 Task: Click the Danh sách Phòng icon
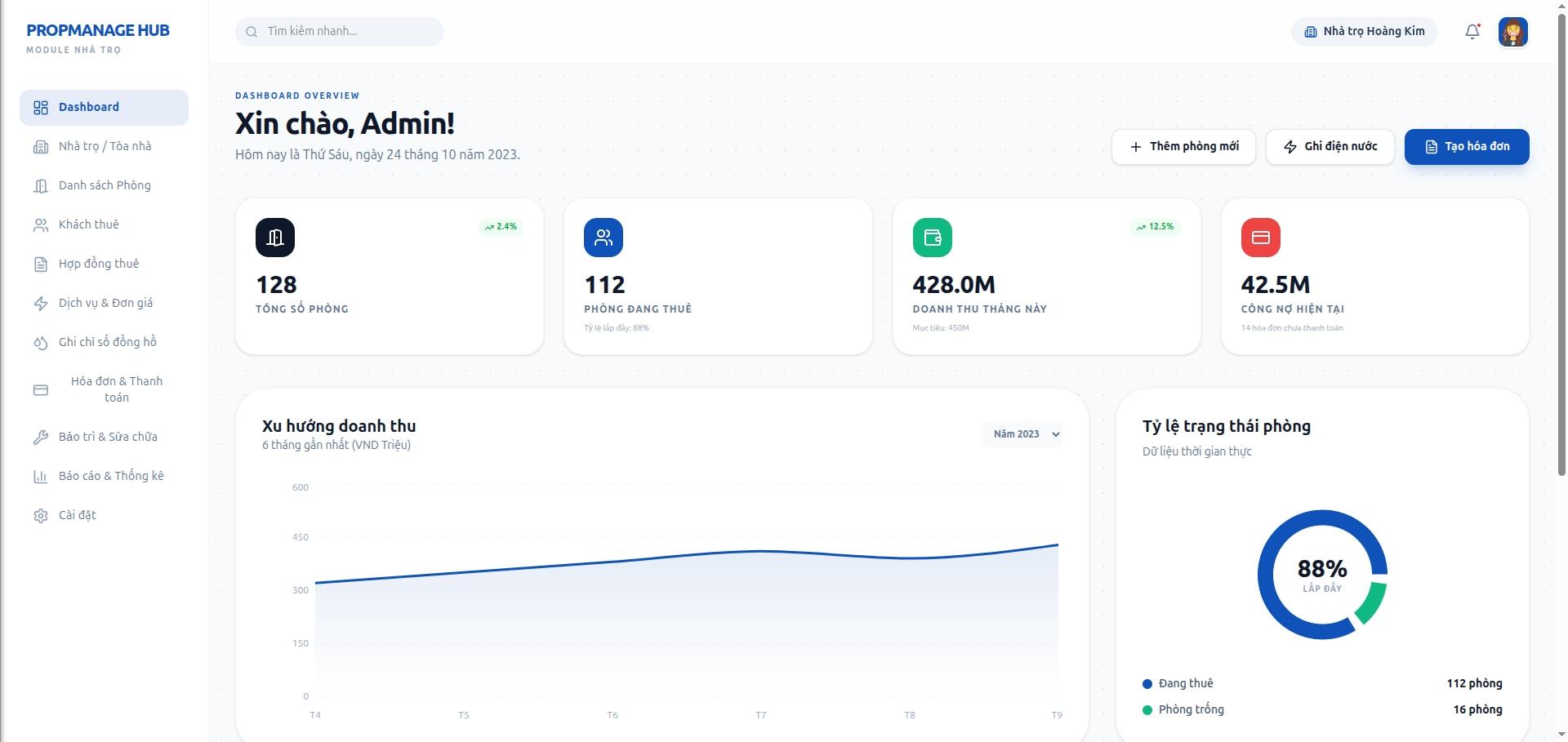point(41,185)
